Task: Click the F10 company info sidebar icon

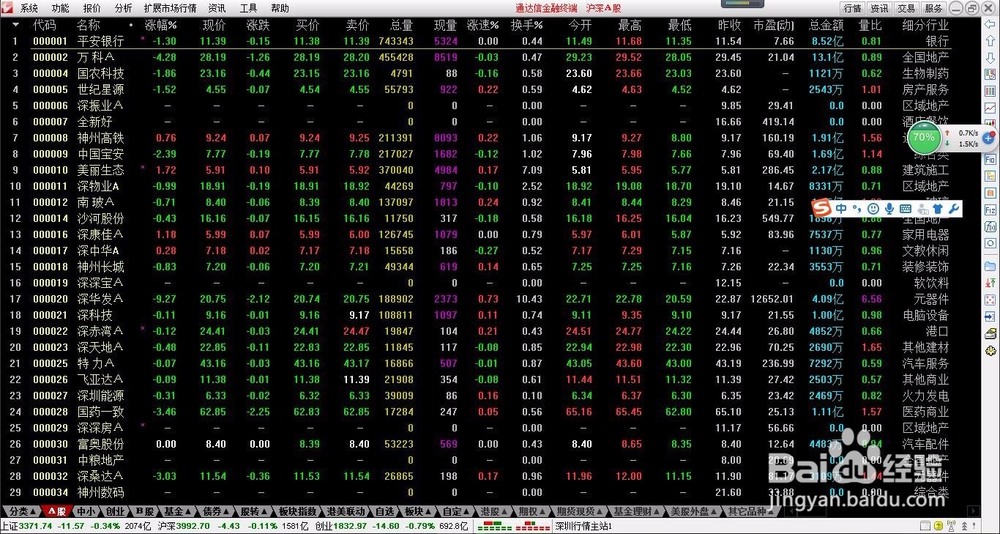Action: 990,158
